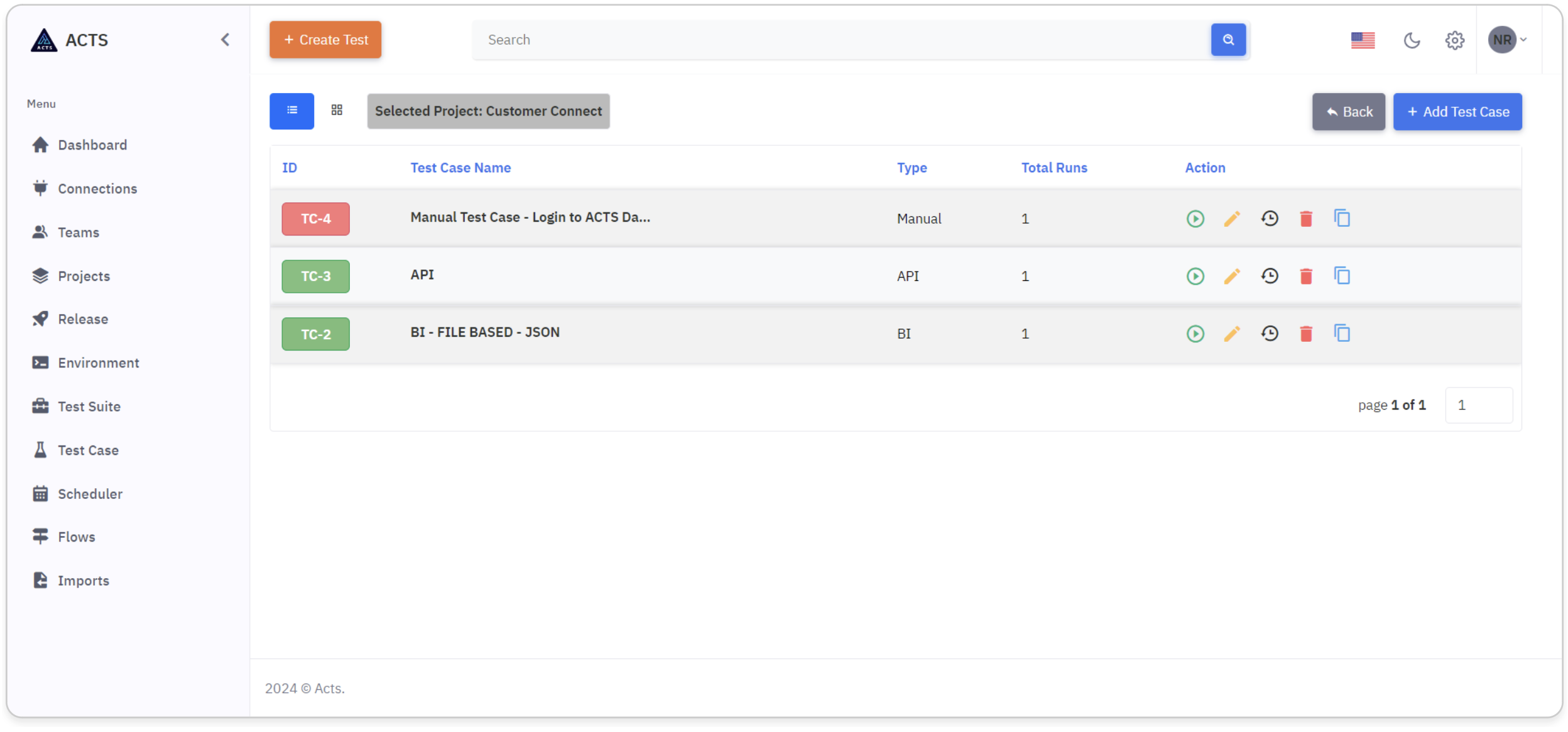Click the green TC-3 ID badge

click(315, 276)
